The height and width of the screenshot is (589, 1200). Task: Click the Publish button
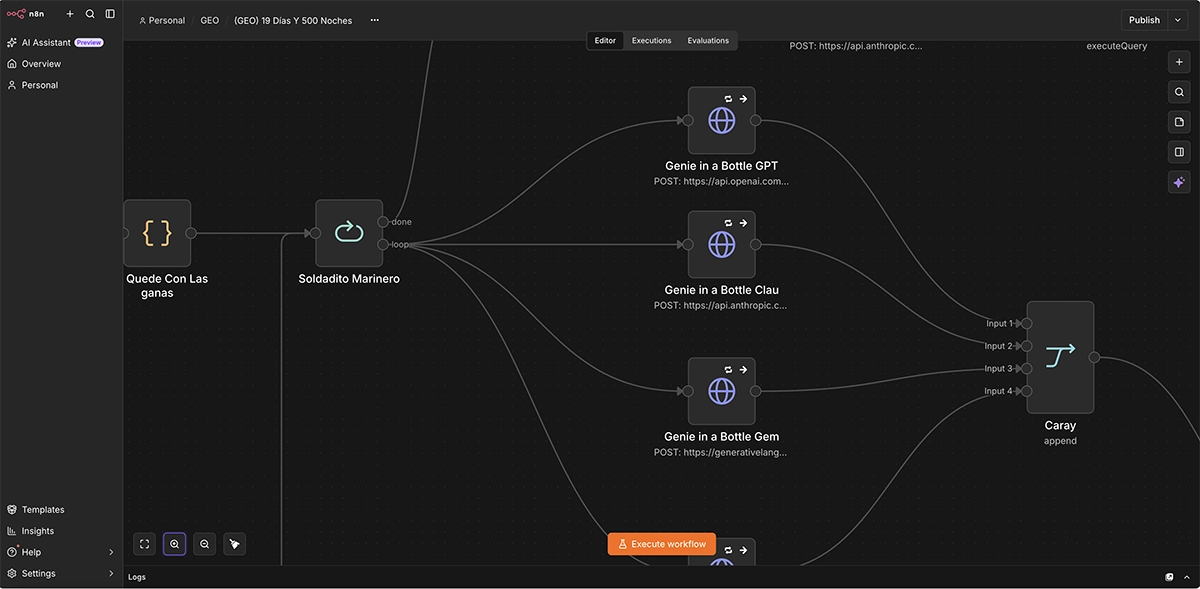click(1144, 20)
